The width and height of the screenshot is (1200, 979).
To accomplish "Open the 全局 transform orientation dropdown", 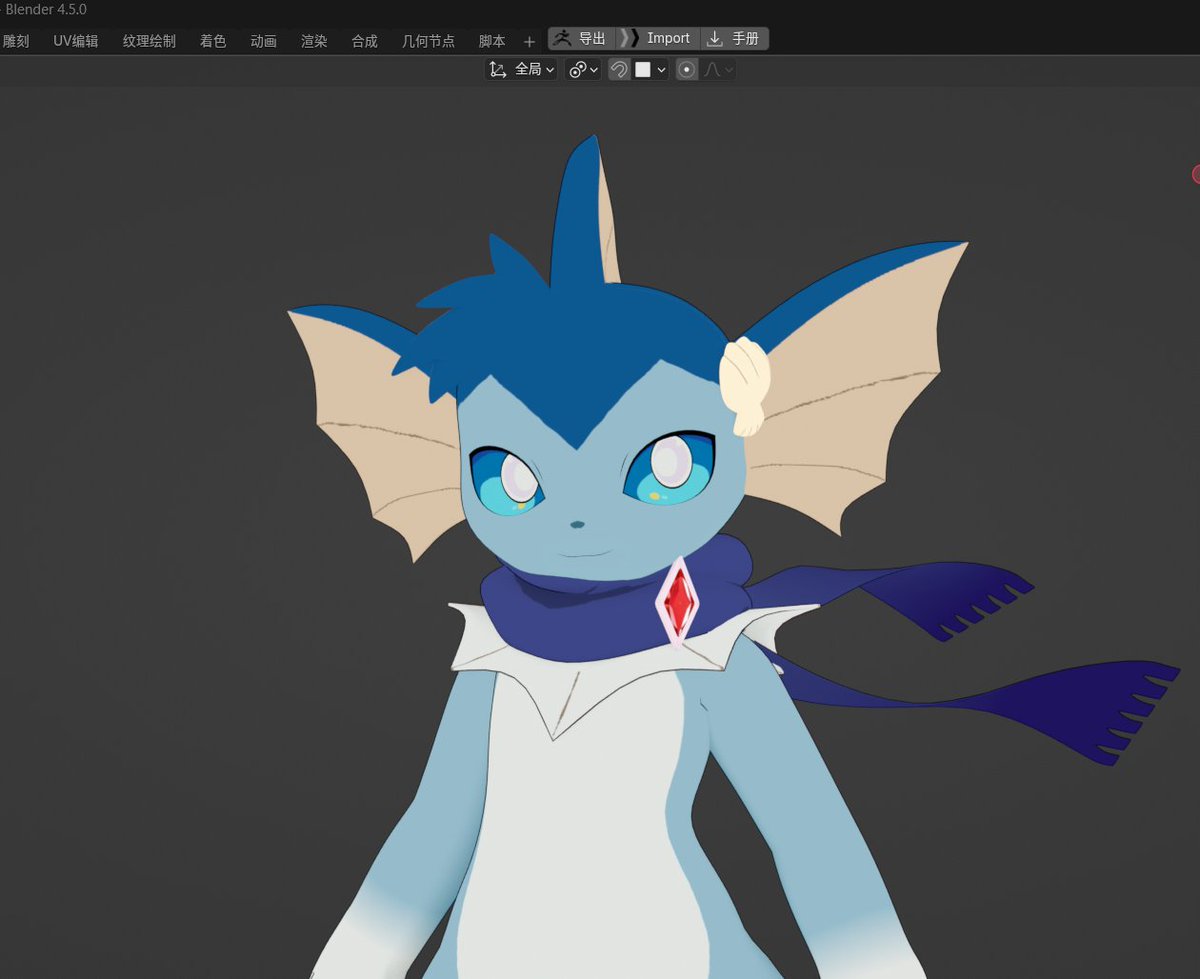I will tap(521, 69).
